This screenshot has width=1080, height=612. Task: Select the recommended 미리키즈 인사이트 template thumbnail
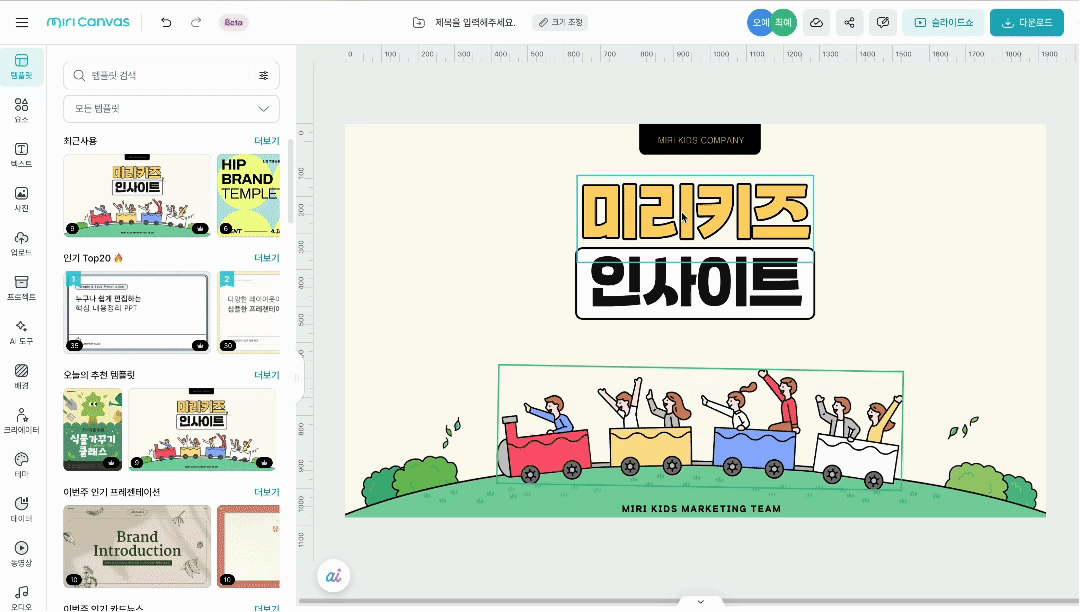(201, 430)
